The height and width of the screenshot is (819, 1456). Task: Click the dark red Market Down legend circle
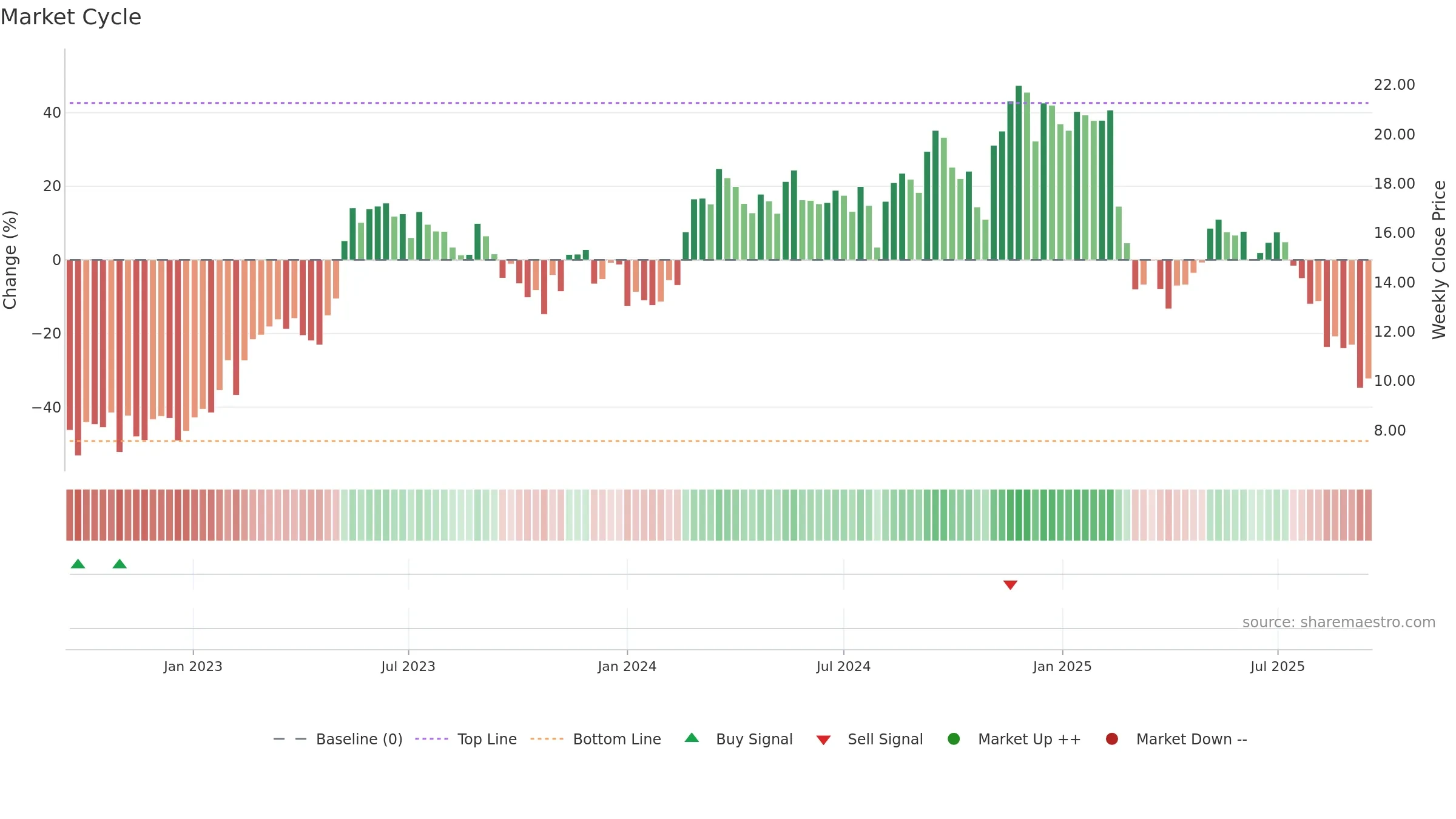pos(1112,739)
